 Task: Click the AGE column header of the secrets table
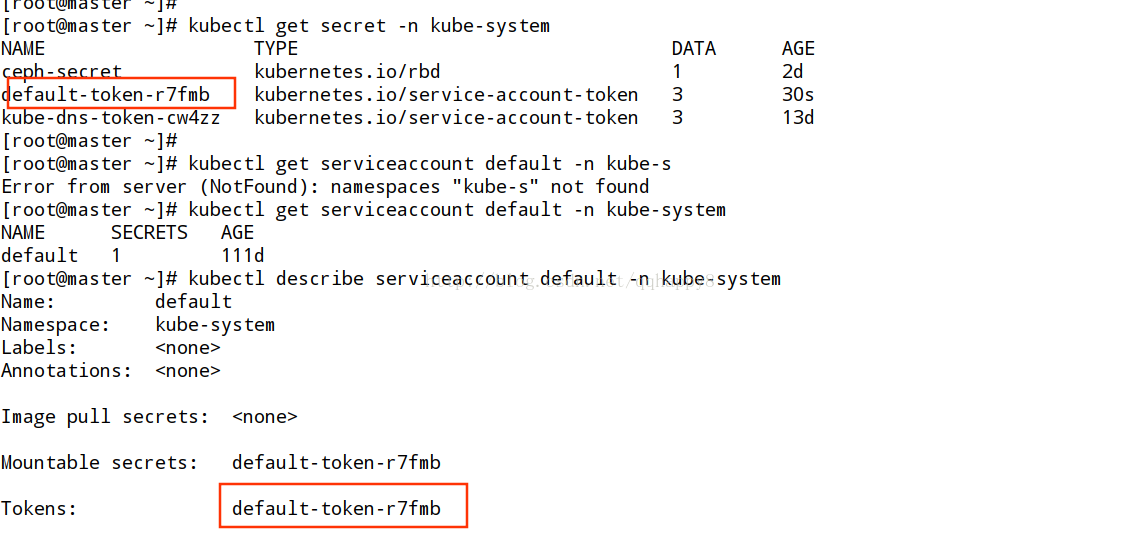[799, 49]
